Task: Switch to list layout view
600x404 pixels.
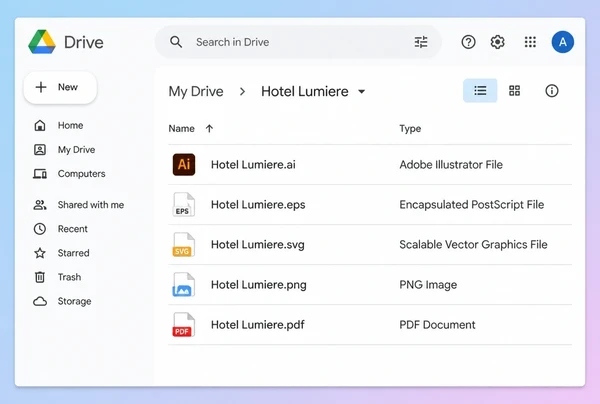Action: click(480, 91)
